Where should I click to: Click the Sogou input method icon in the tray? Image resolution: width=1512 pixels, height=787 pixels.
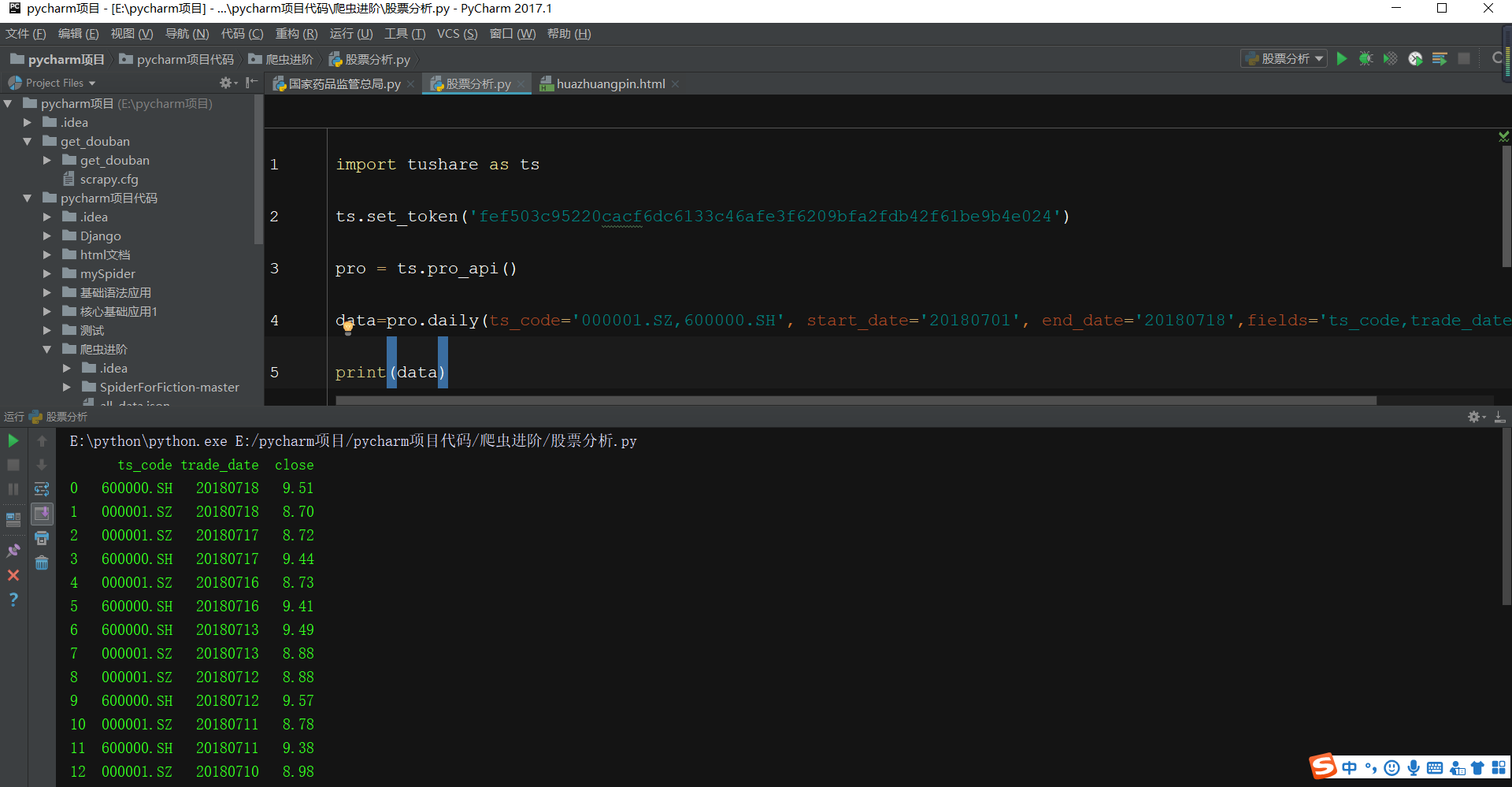[1323, 767]
